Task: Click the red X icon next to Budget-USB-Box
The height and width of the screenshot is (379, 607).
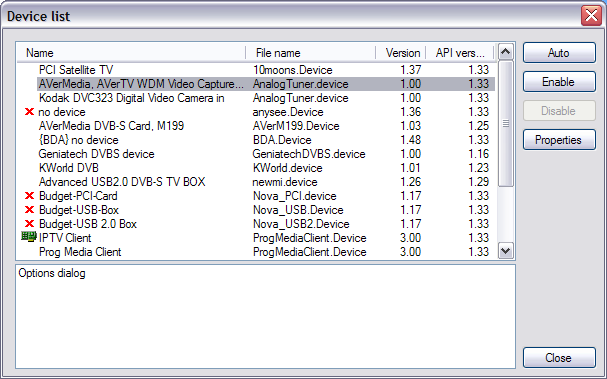Action: click(x=29, y=210)
